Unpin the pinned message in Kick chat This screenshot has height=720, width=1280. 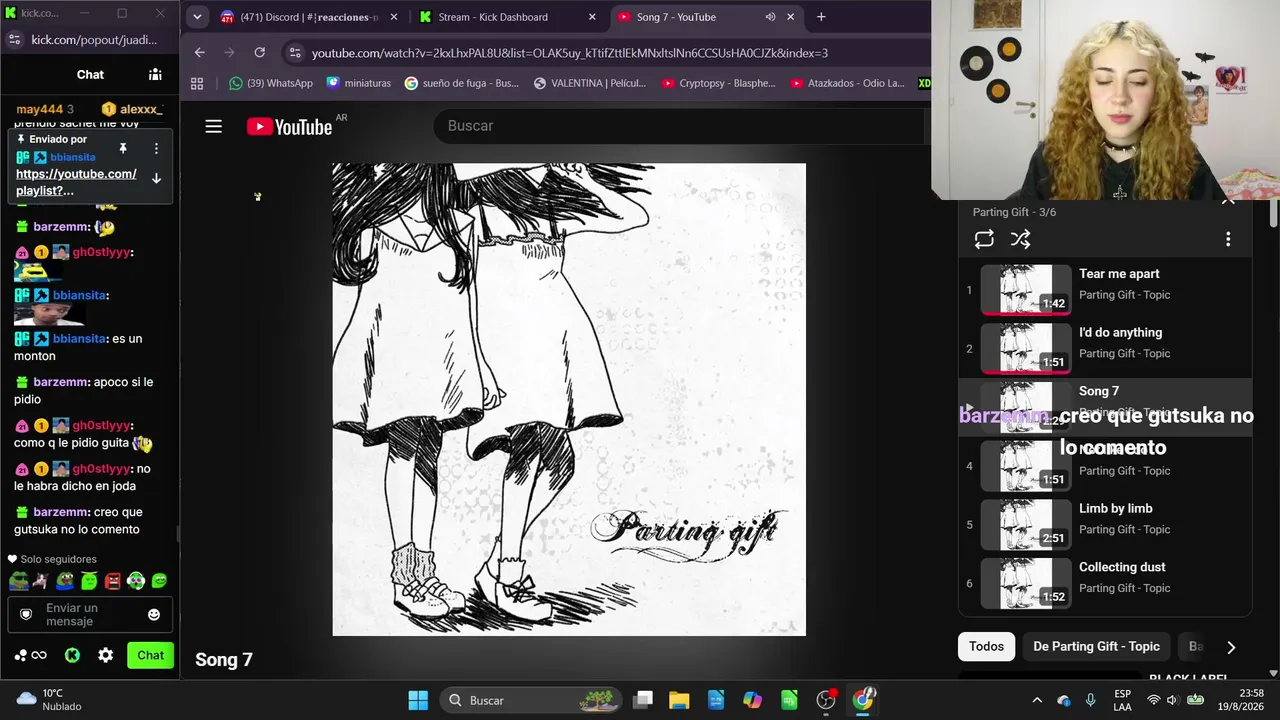tap(123, 148)
